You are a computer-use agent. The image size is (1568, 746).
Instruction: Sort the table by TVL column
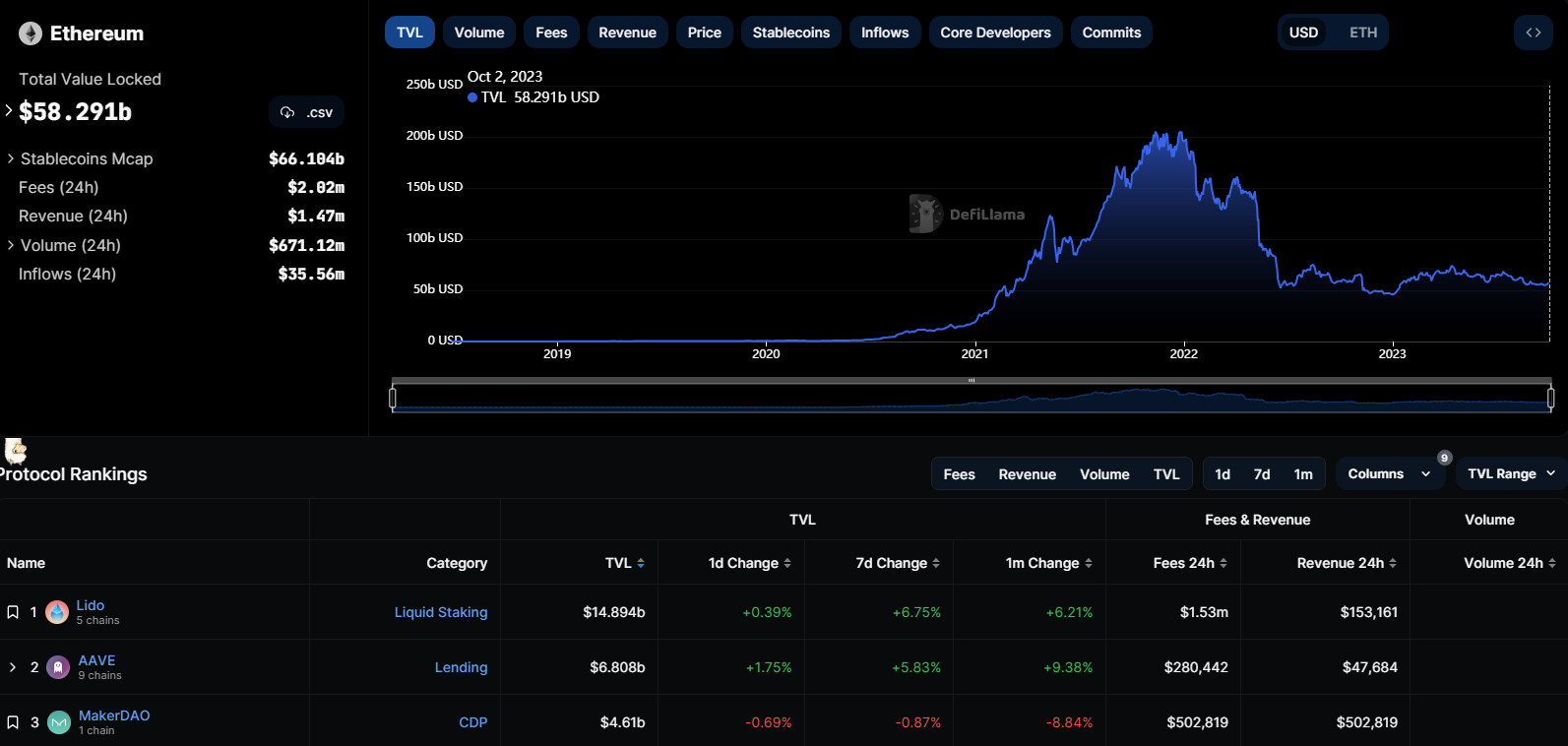[624, 563]
